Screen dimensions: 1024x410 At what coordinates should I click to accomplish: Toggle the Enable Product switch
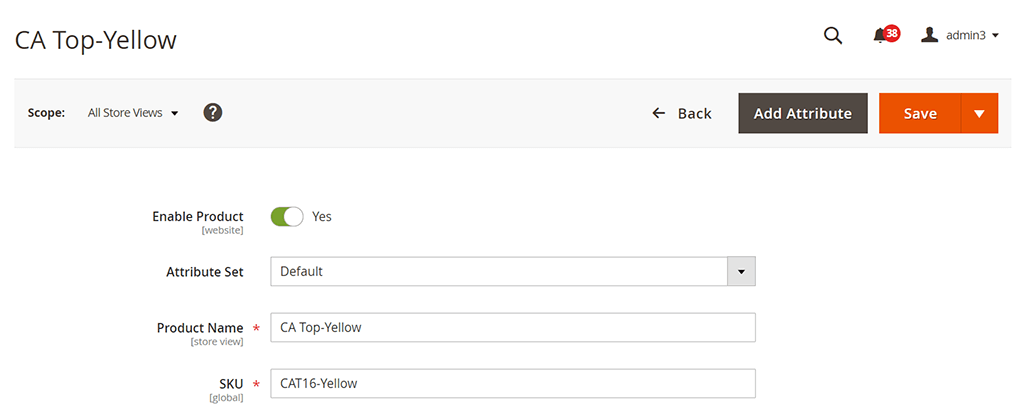pos(287,217)
